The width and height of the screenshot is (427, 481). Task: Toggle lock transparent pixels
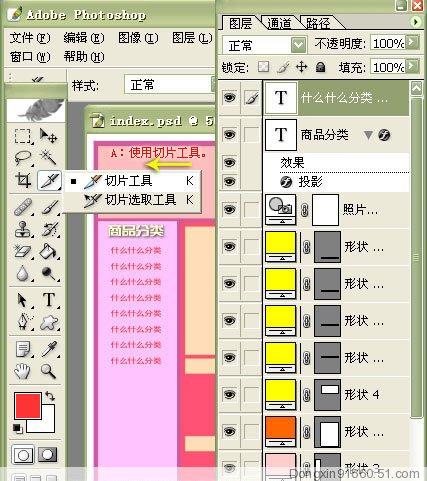263,67
